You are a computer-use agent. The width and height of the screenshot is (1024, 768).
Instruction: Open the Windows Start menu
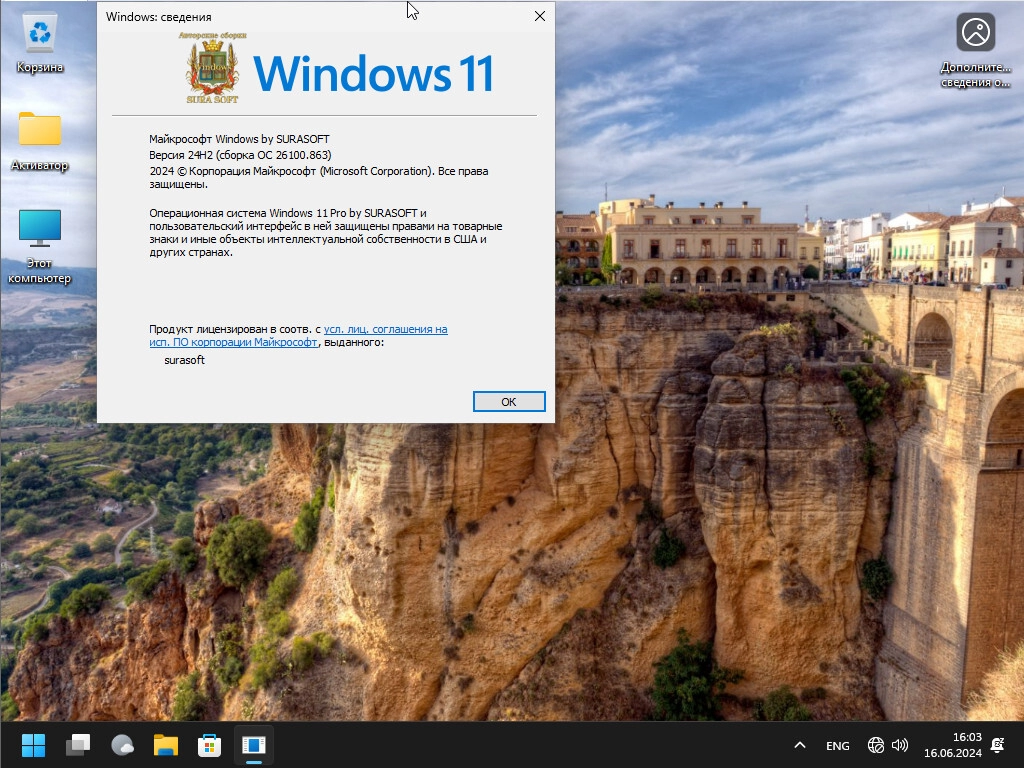(x=33, y=744)
